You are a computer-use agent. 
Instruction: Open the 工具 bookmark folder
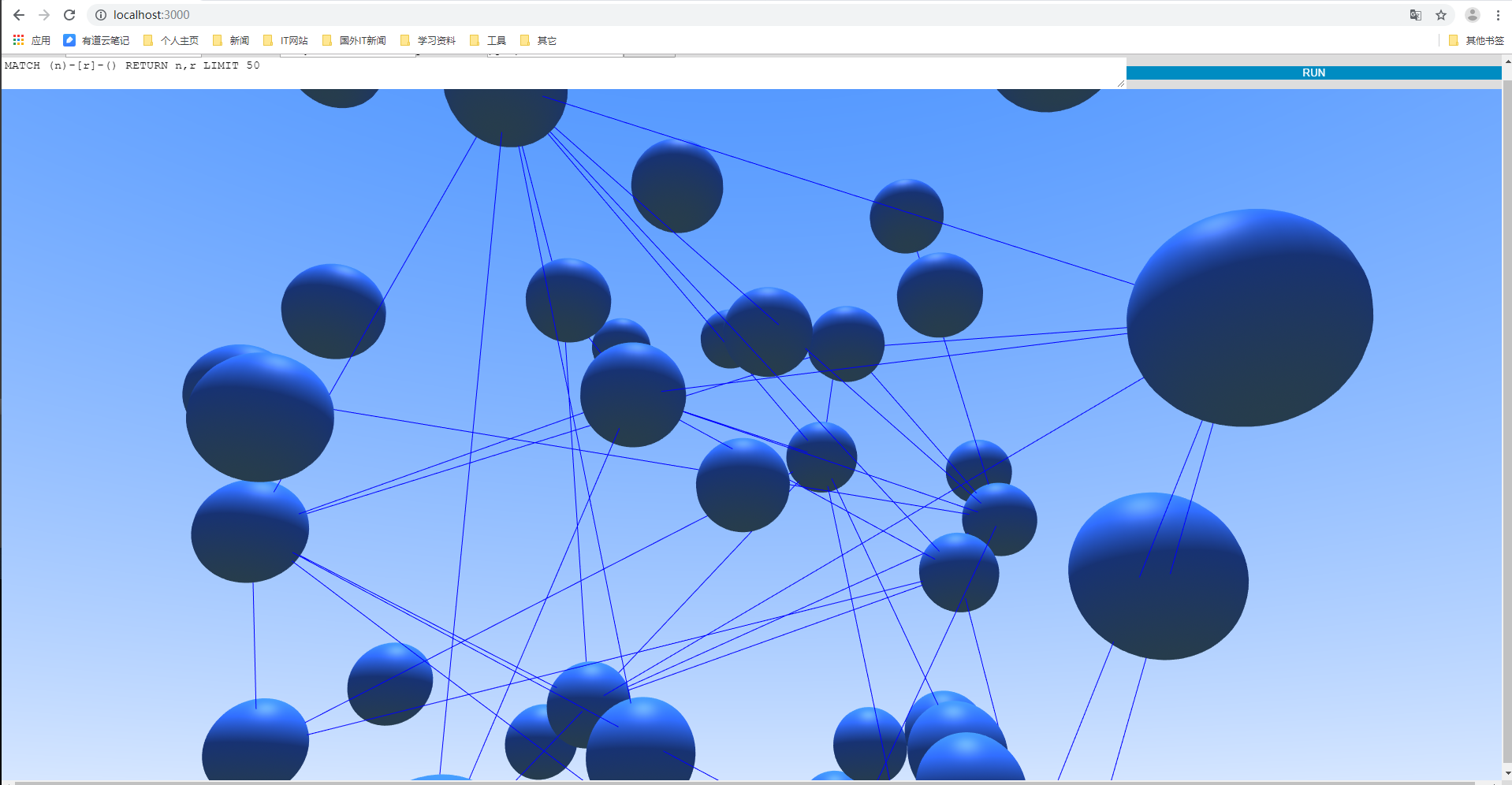pos(487,40)
